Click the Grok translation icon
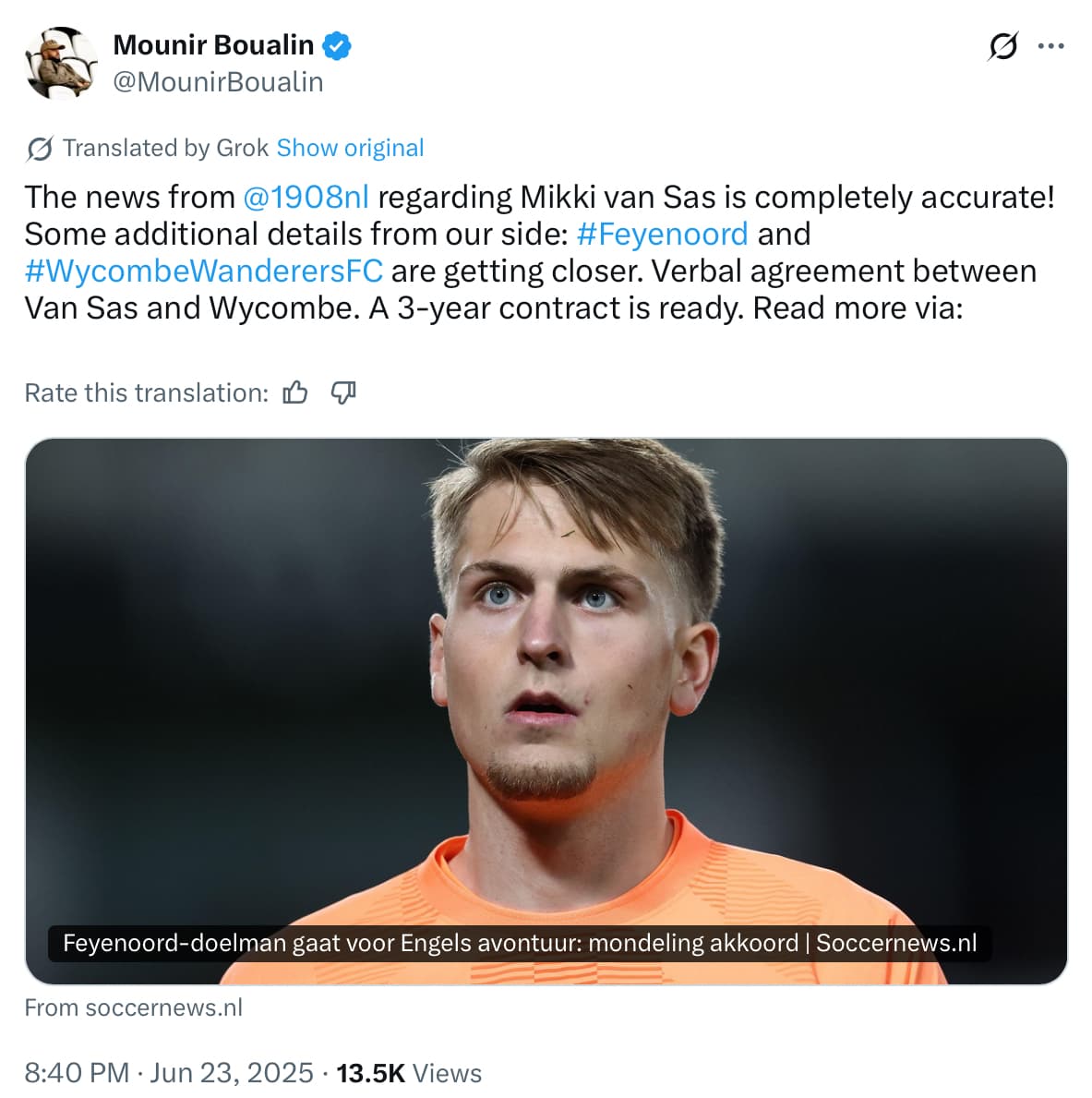Viewport: 1092px width, 1098px height. click(40, 149)
